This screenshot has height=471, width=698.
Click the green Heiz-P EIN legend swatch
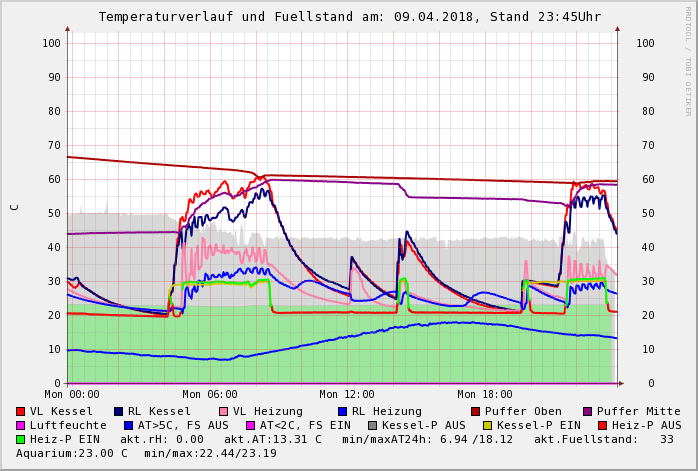click(x=21, y=439)
